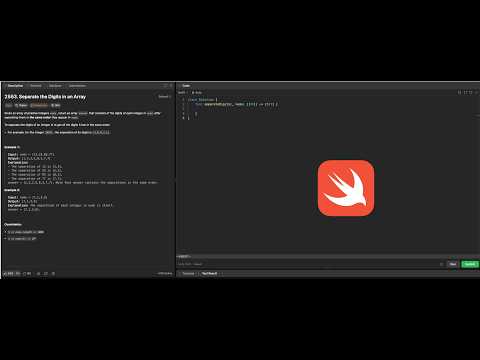Open the Swift language dropdown

click(x=182, y=93)
